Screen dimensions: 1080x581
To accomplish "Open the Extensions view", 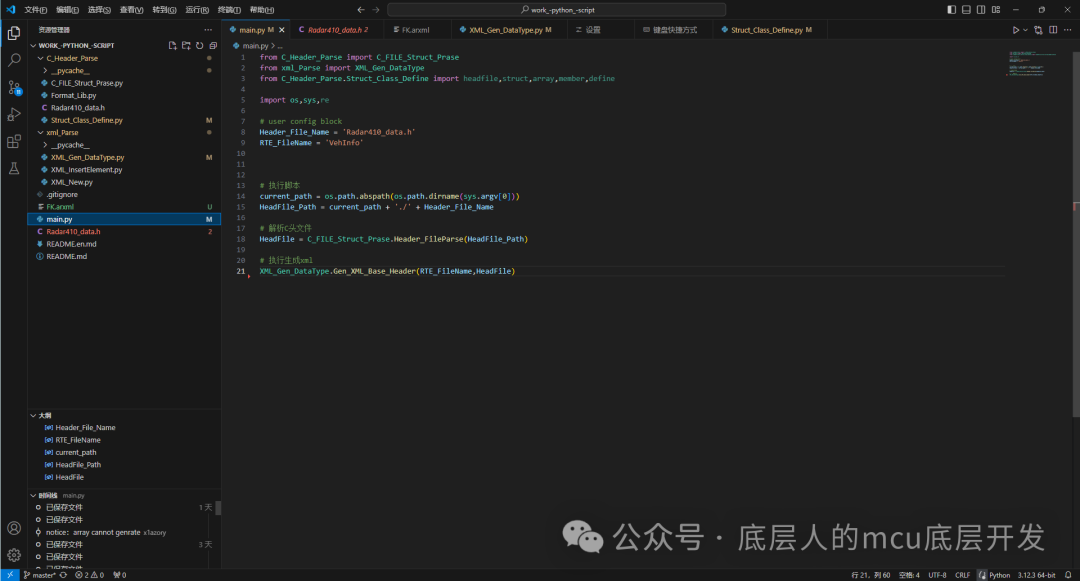I will click(x=14, y=142).
